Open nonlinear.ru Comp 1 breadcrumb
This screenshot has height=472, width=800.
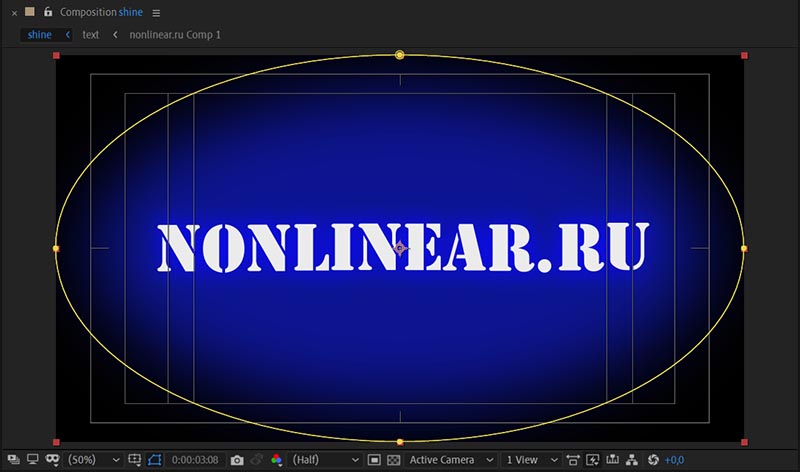click(x=175, y=35)
